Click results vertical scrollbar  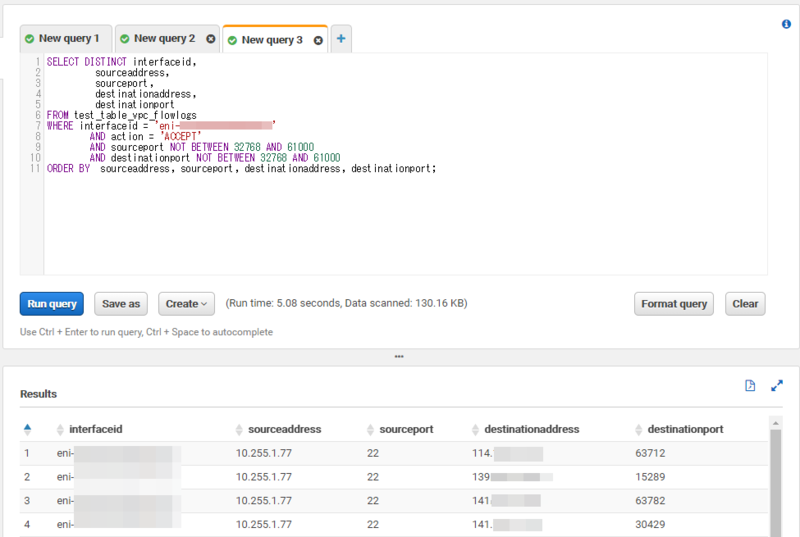(x=776, y=482)
